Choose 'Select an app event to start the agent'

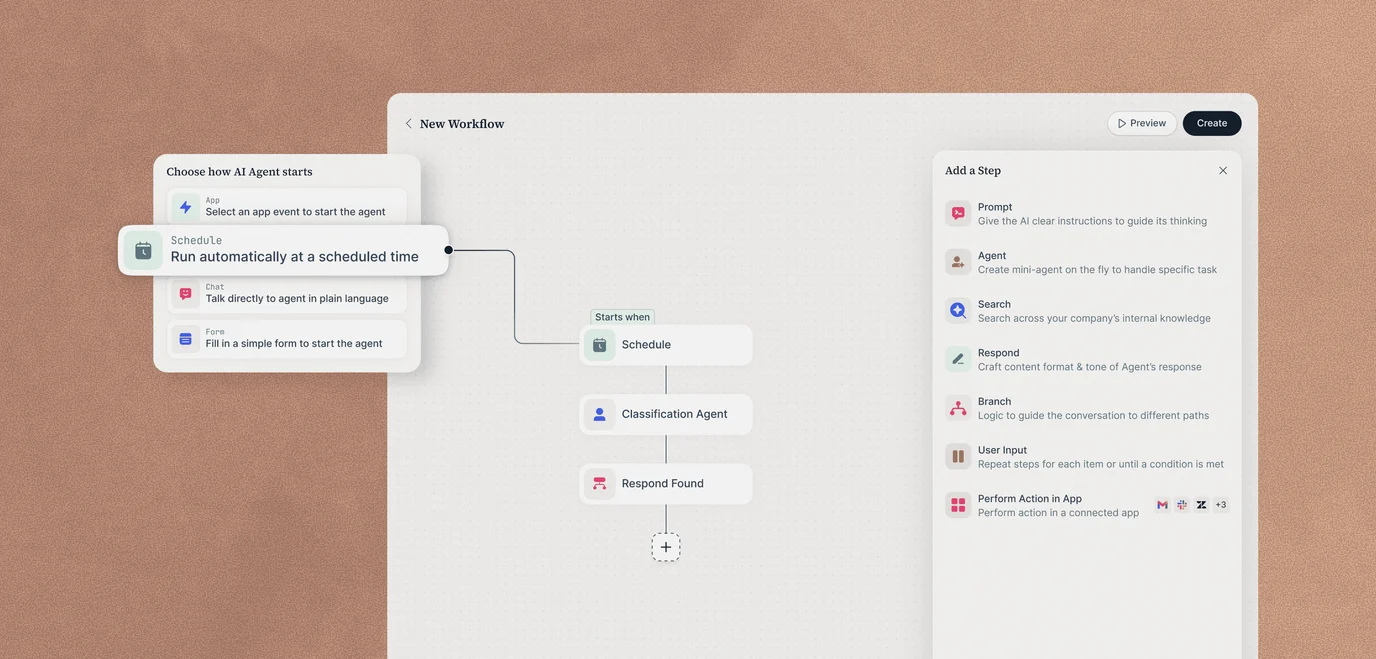pyautogui.click(x=295, y=212)
